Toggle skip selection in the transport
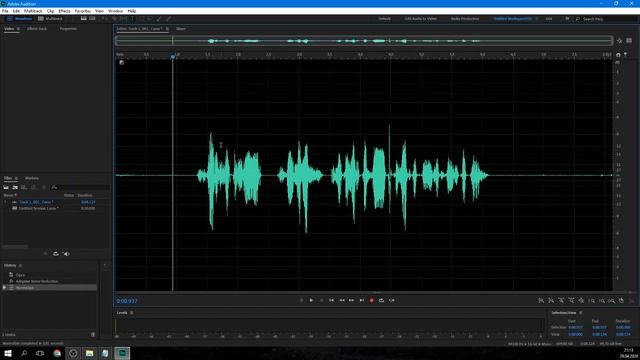Viewport: 640px width, 360px height. tap(391, 300)
